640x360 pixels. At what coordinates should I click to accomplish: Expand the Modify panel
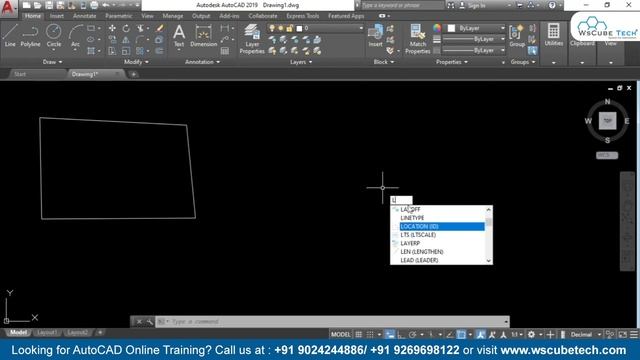pyautogui.click(x=136, y=62)
